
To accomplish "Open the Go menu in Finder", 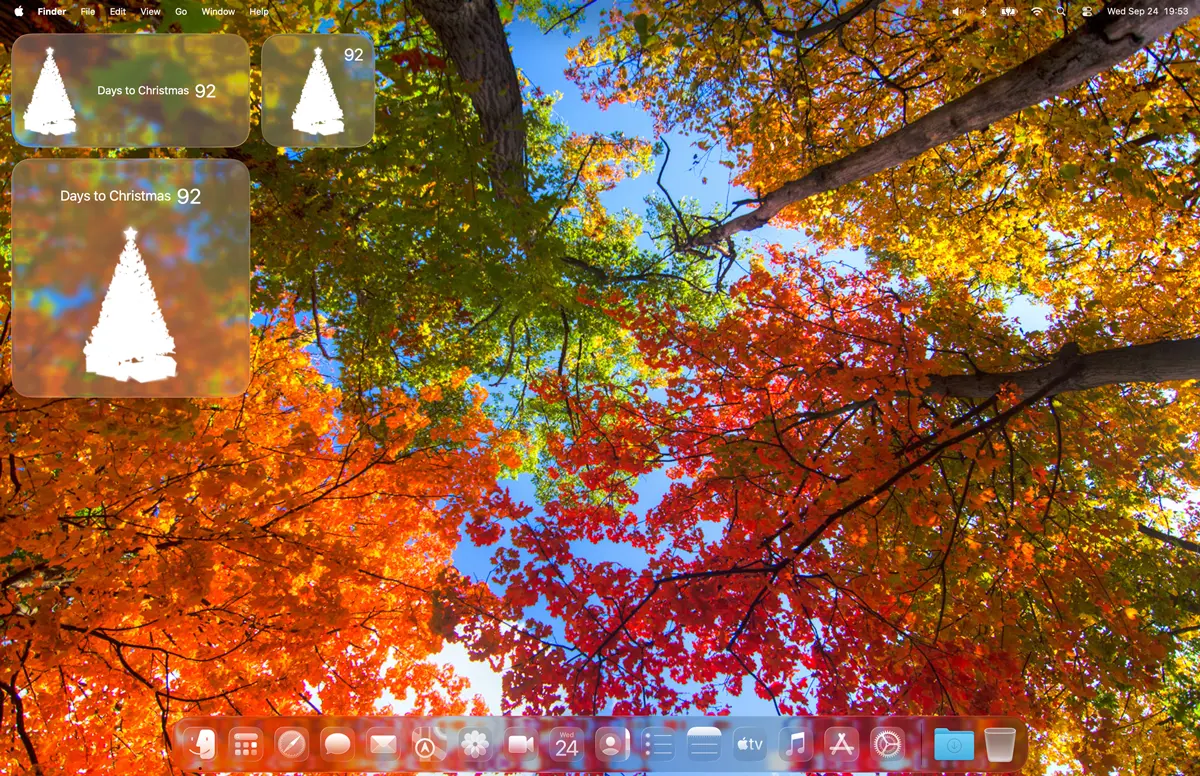I will (181, 11).
